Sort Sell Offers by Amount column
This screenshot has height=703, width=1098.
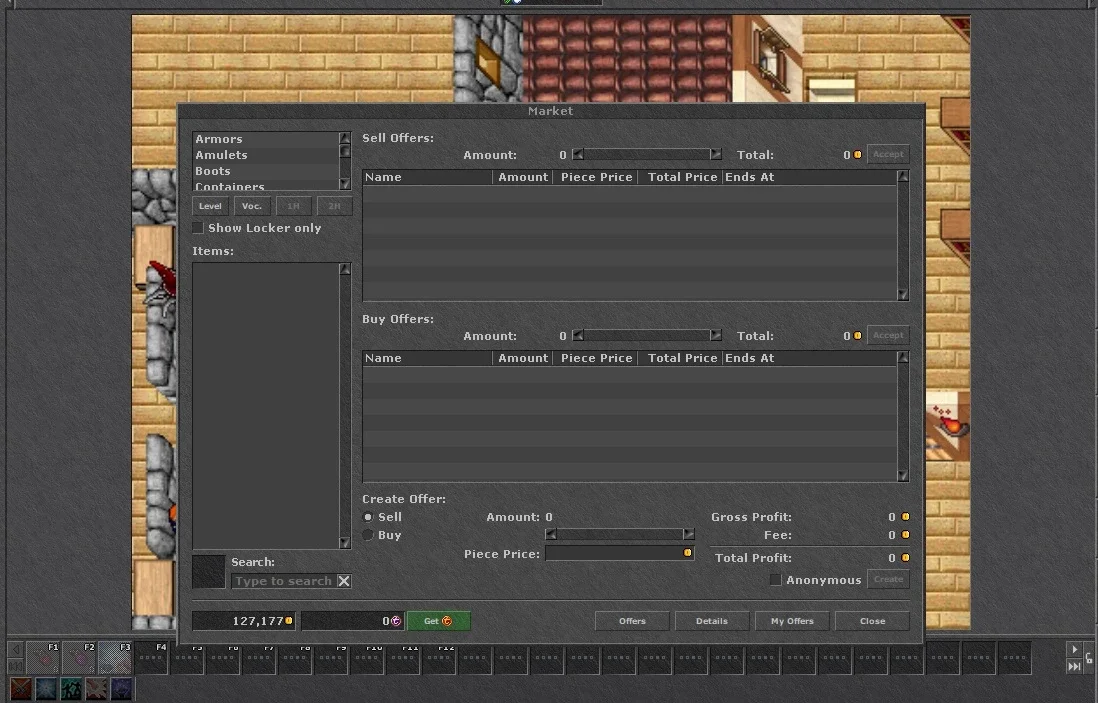tap(523, 177)
